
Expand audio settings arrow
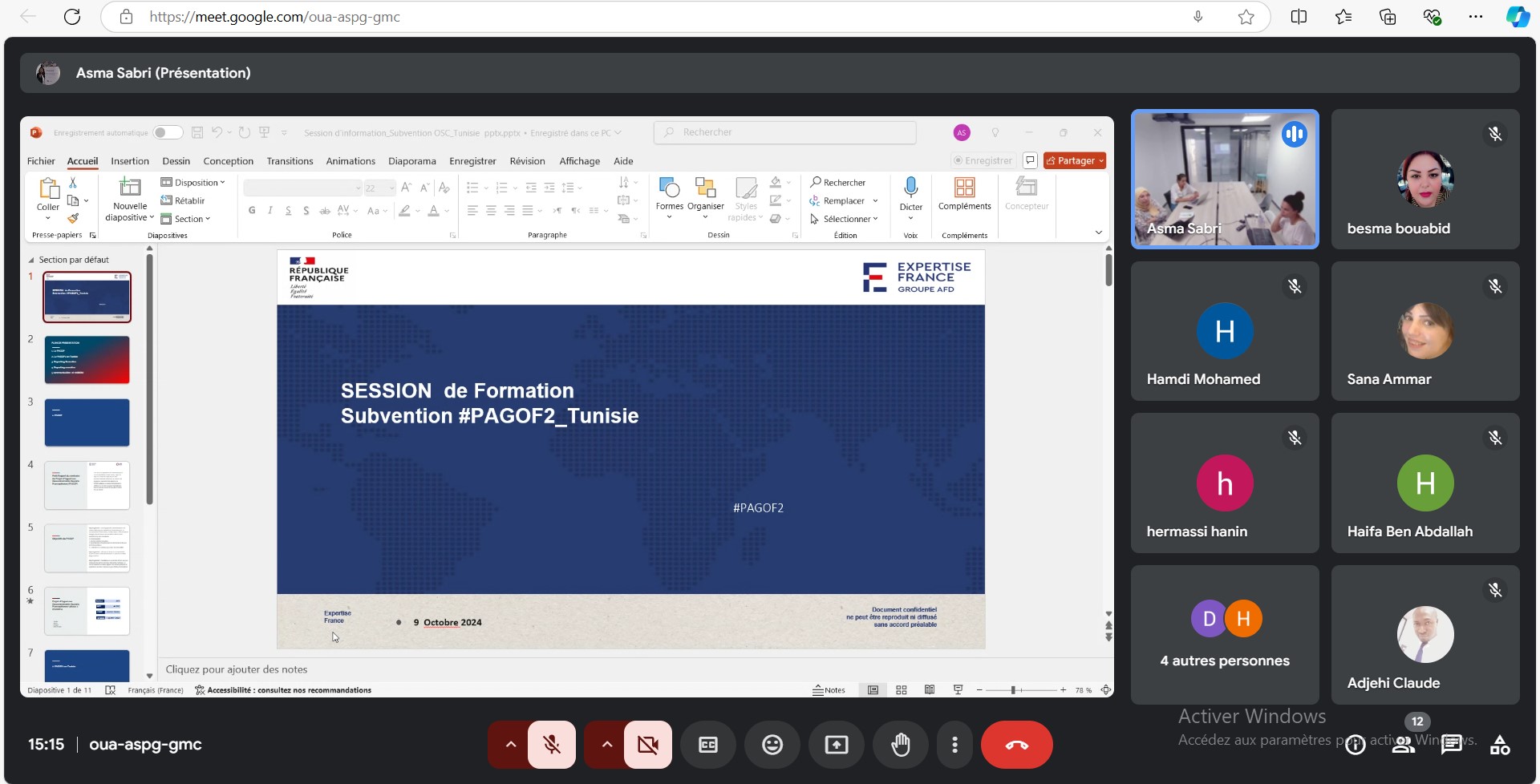[510, 745]
